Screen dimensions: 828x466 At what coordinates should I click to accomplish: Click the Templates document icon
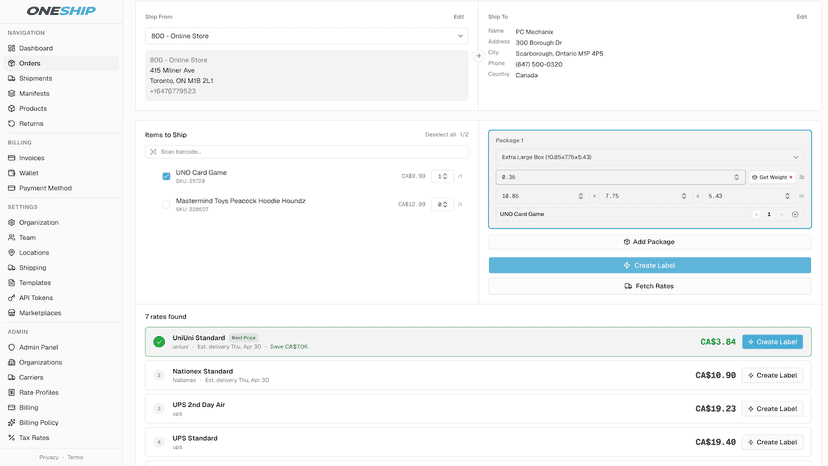tap(12, 283)
